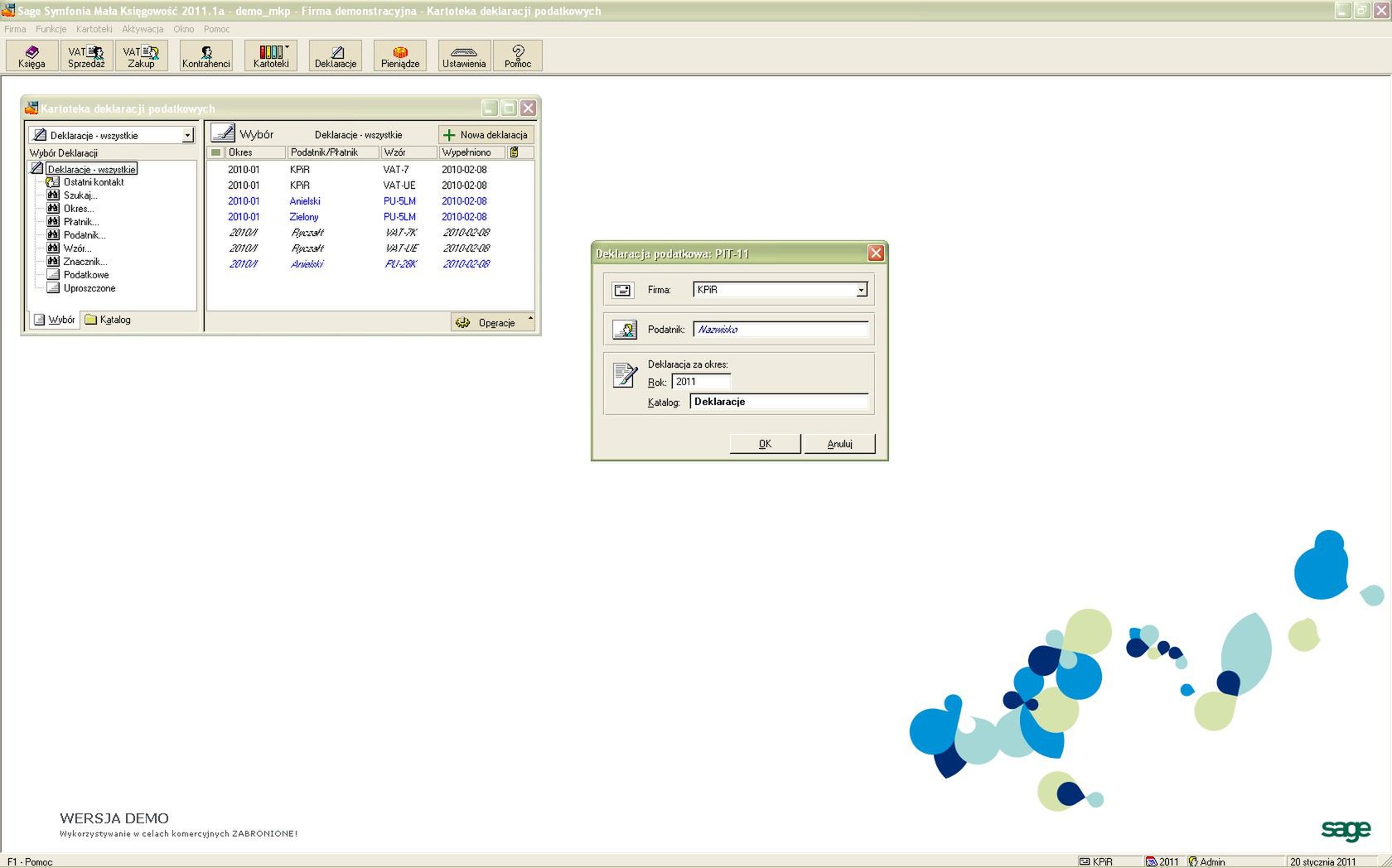The width and height of the screenshot is (1392, 868).
Task: Click year 2011 in status bar
Action: pyautogui.click(x=1162, y=861)
